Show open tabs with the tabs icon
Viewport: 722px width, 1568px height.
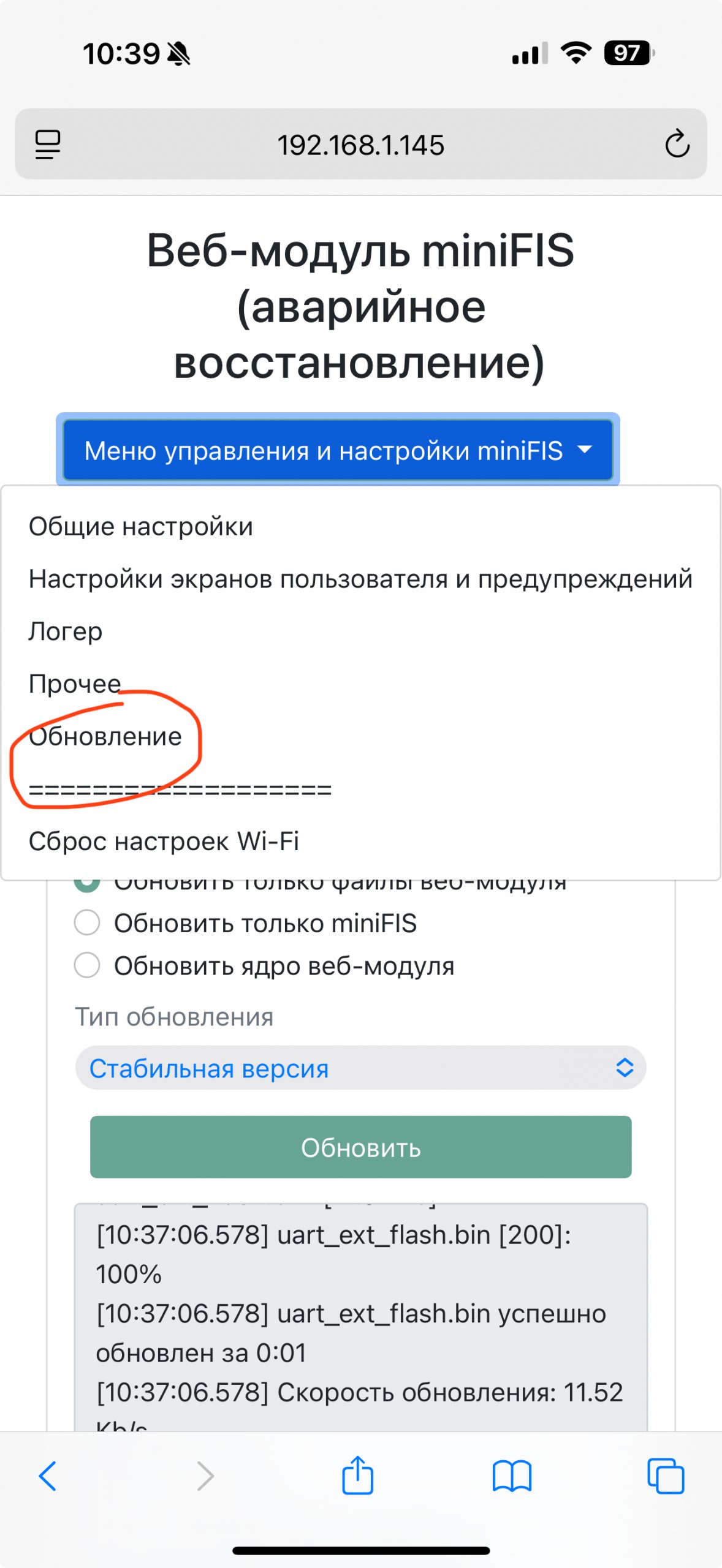[x=666, y=1476]
